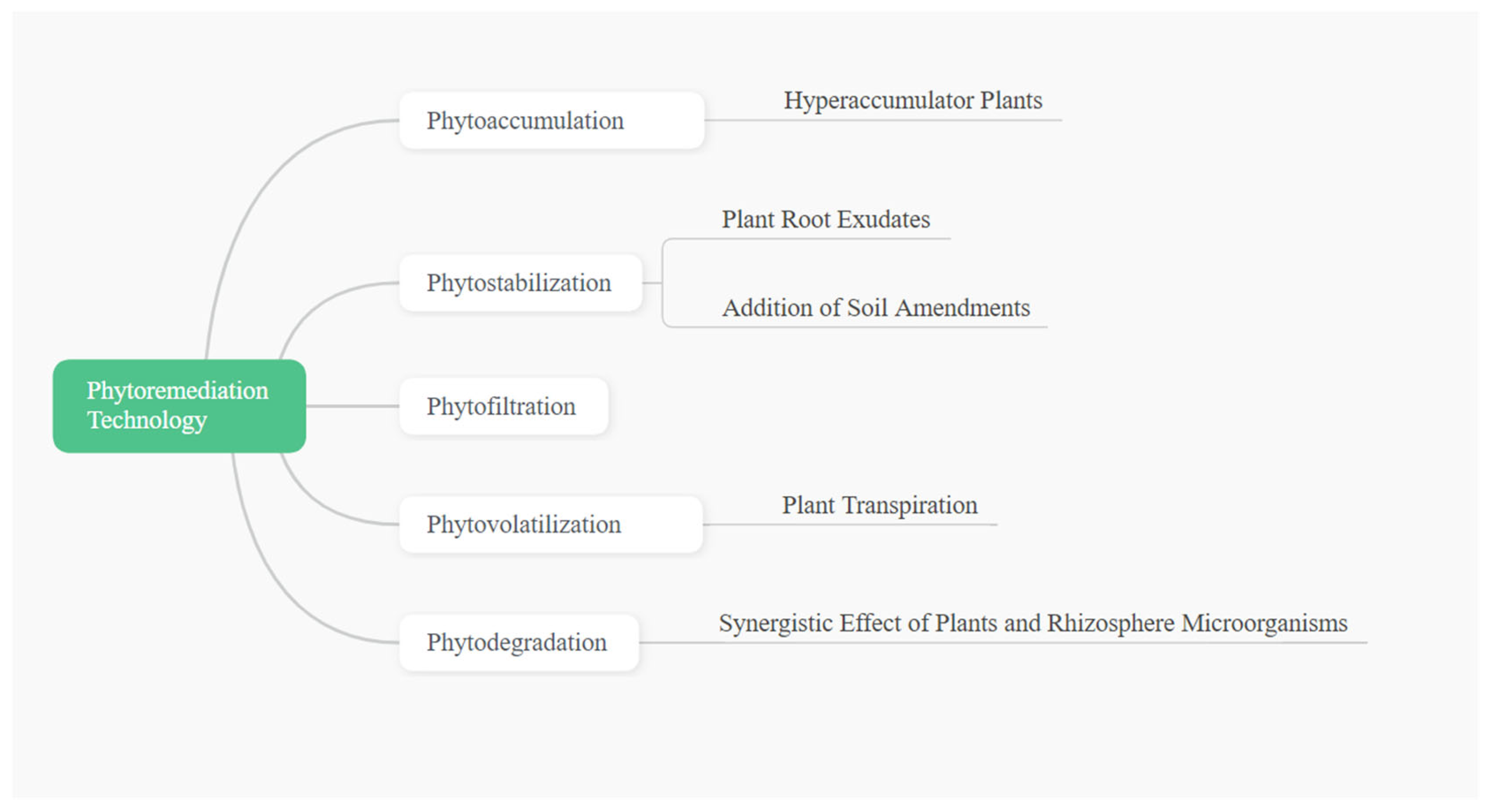The image size is (1487, 812).
Task: Click the straight connector line to Phytofiltration
Action: tap(352, 406)
